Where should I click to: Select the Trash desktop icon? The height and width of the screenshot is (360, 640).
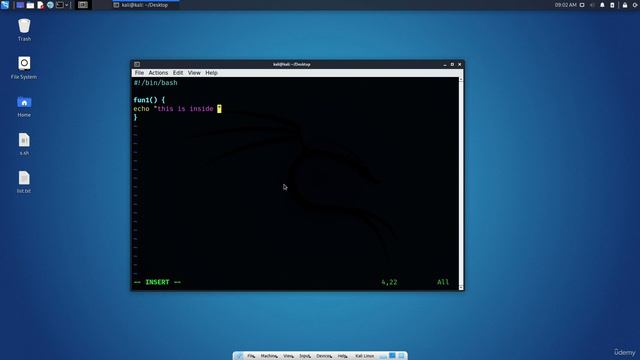point(24,30)
